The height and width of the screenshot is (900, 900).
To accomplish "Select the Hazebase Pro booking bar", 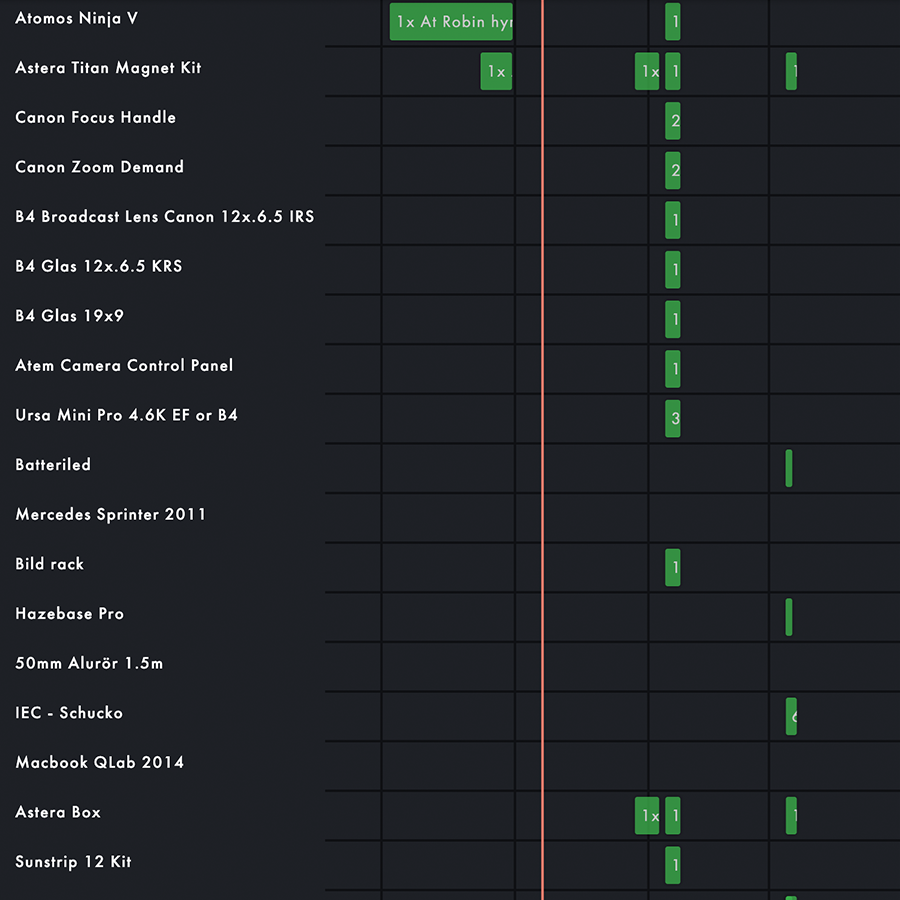I will click(x=789, y=617).
